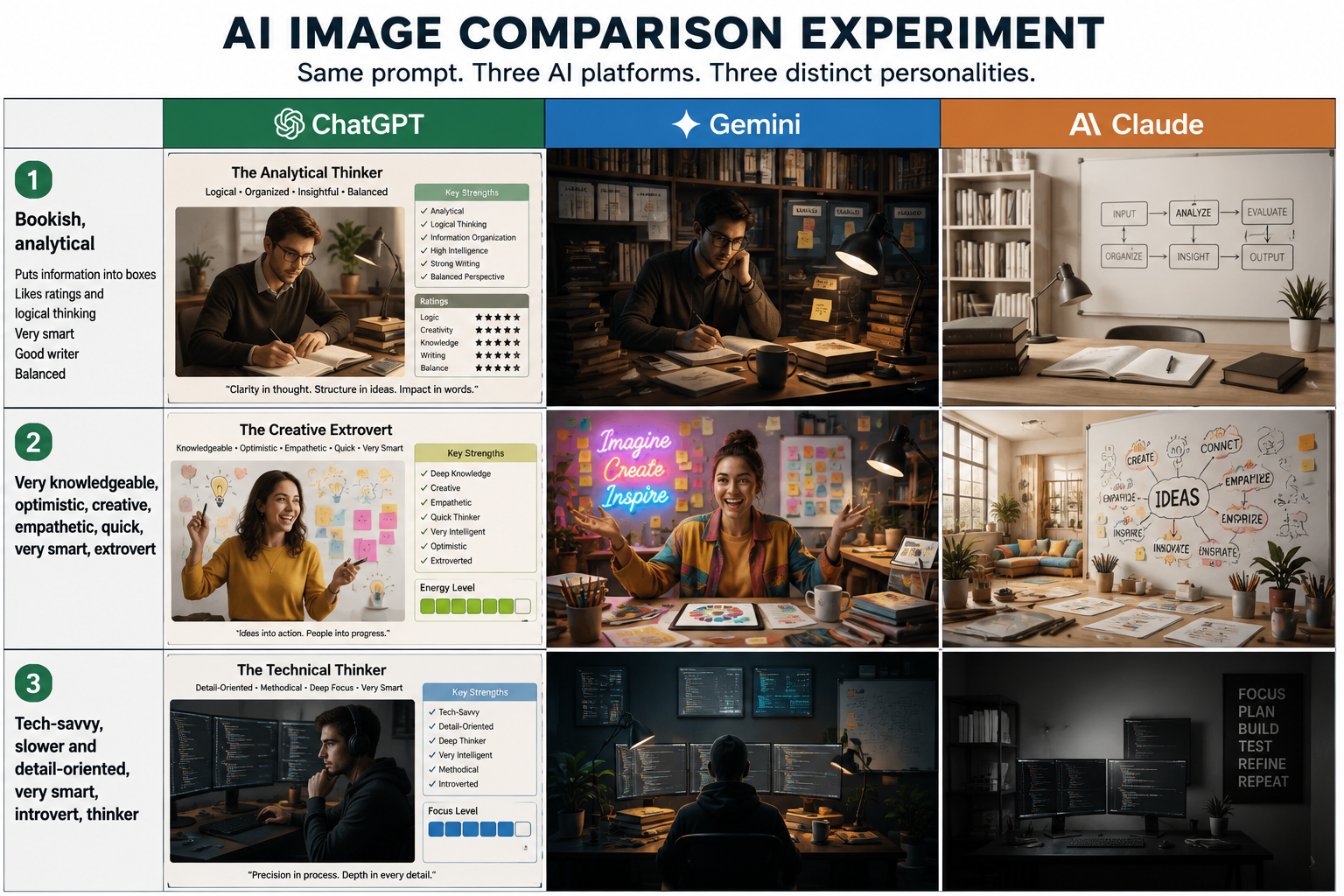Click the Writing star rating row
1344x896 pixels.
pos(471,355)
